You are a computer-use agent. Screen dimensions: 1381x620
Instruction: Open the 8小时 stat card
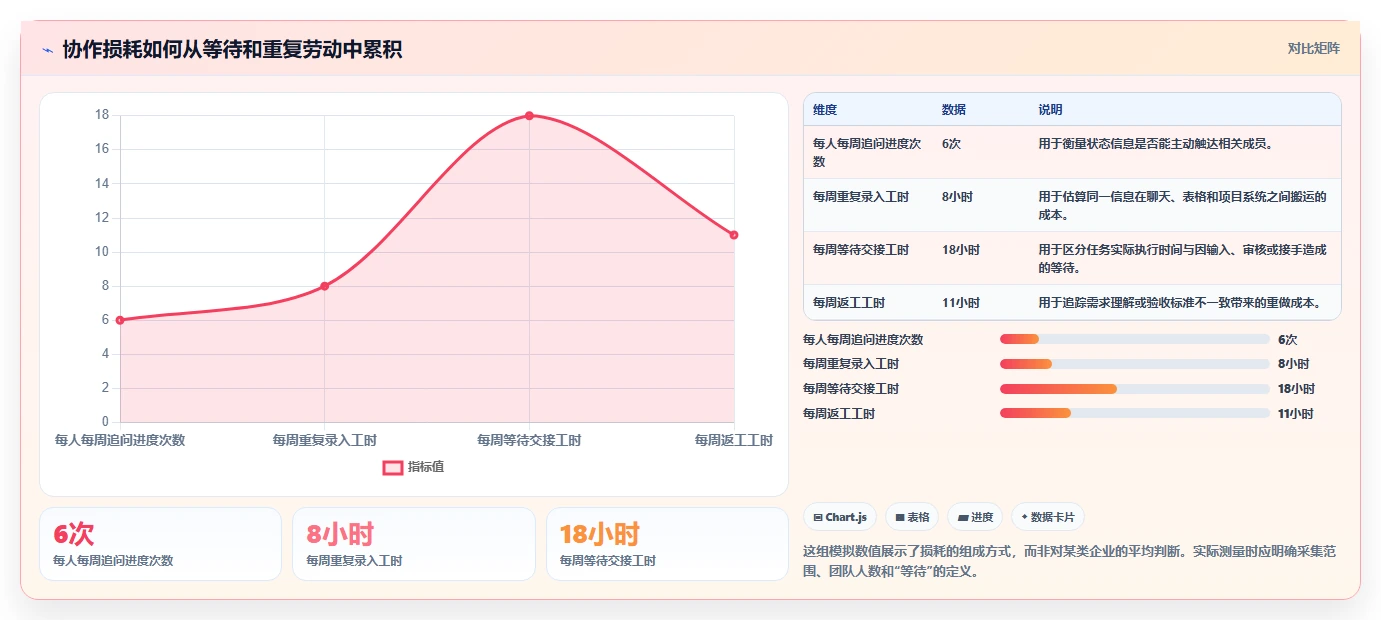414,544
